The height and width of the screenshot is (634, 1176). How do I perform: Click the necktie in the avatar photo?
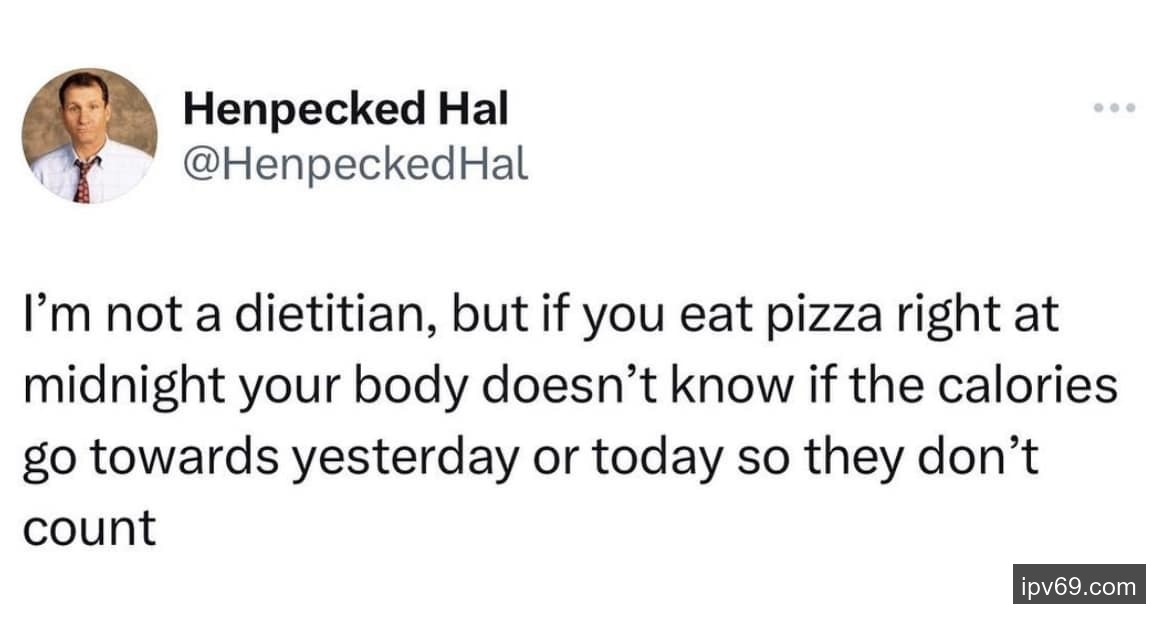tap(82, 180)
